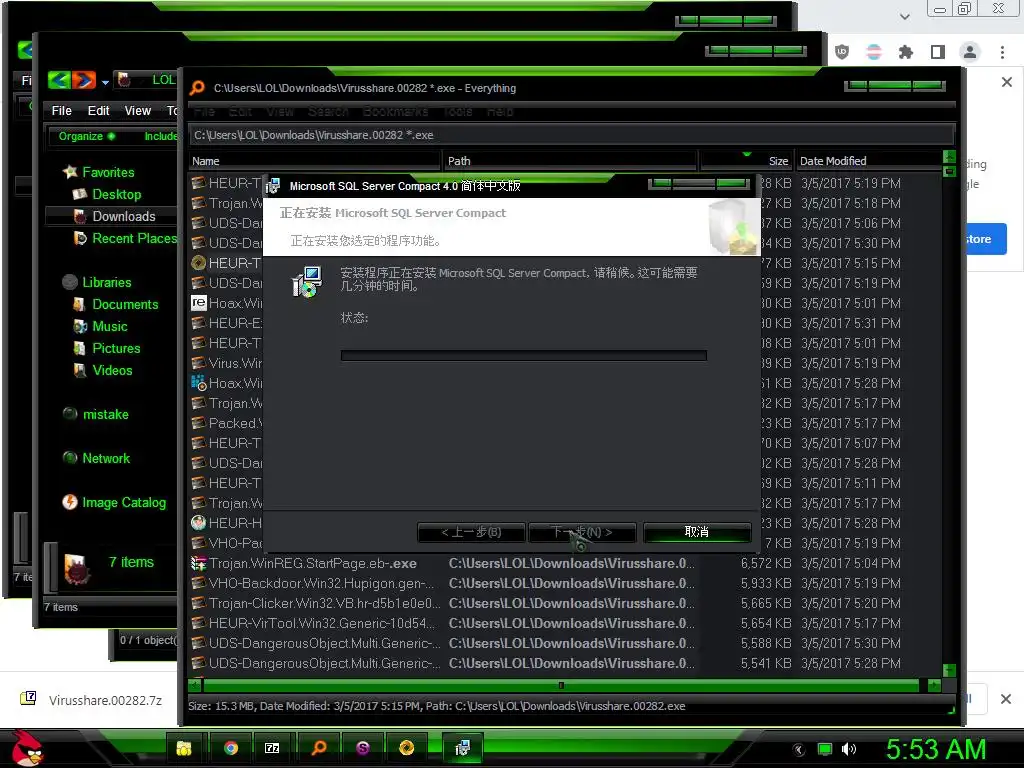Click the scroll-up arrow of Everything's vertical scrollbar
This screenshot has width=1024, height=768.
[x=949, y=157]
